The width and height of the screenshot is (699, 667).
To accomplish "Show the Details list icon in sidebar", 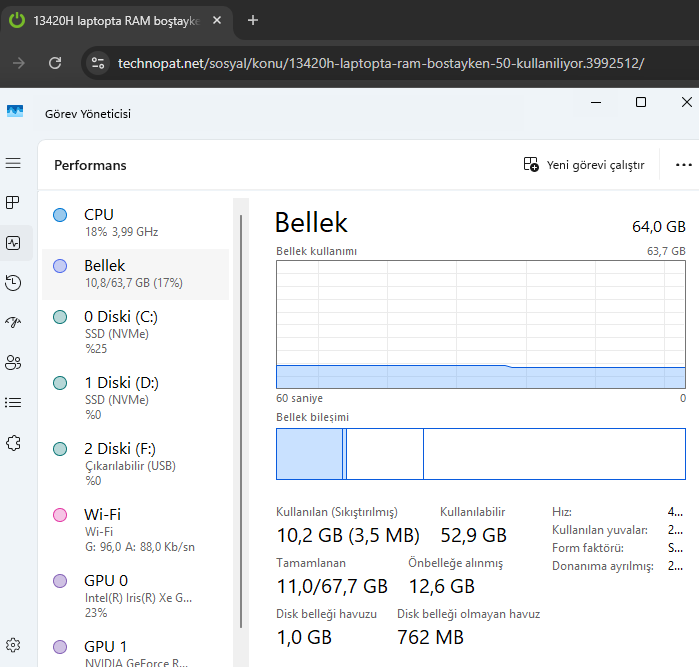I will tap(13, 402).
